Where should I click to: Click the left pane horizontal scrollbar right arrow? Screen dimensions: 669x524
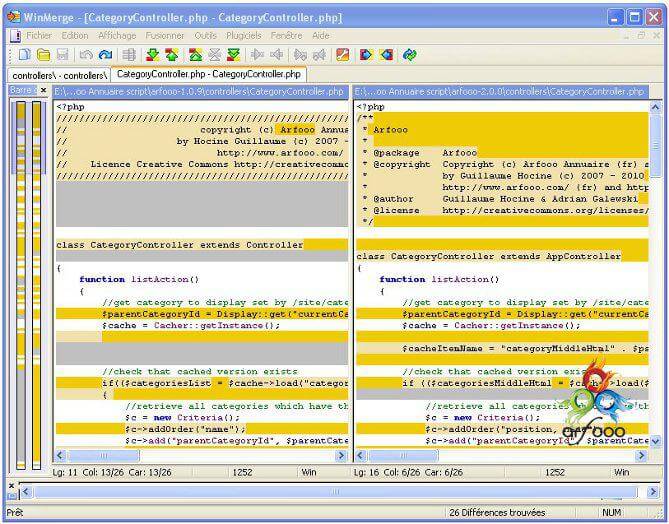341,455
